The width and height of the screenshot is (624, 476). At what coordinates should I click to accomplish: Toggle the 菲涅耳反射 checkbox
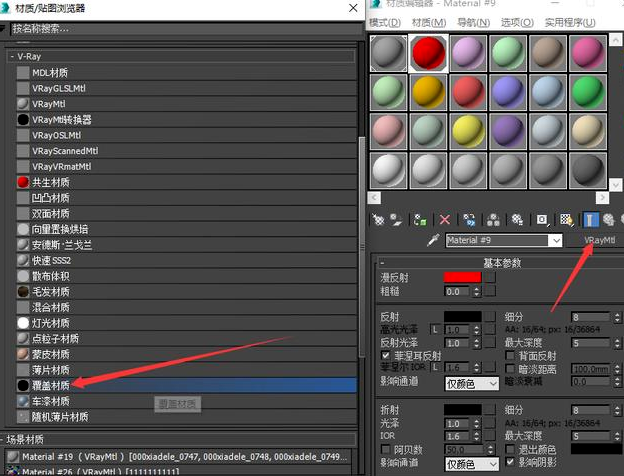coord(386,355)
